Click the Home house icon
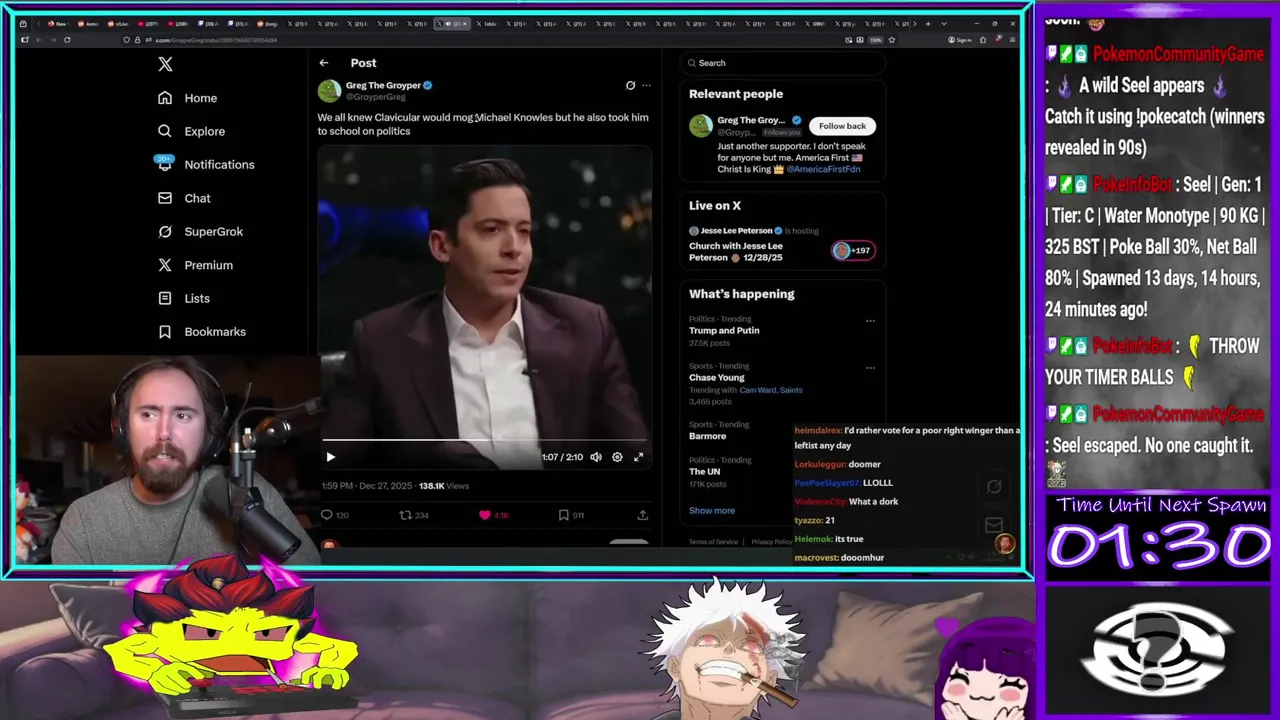 [x=165, y=98]
